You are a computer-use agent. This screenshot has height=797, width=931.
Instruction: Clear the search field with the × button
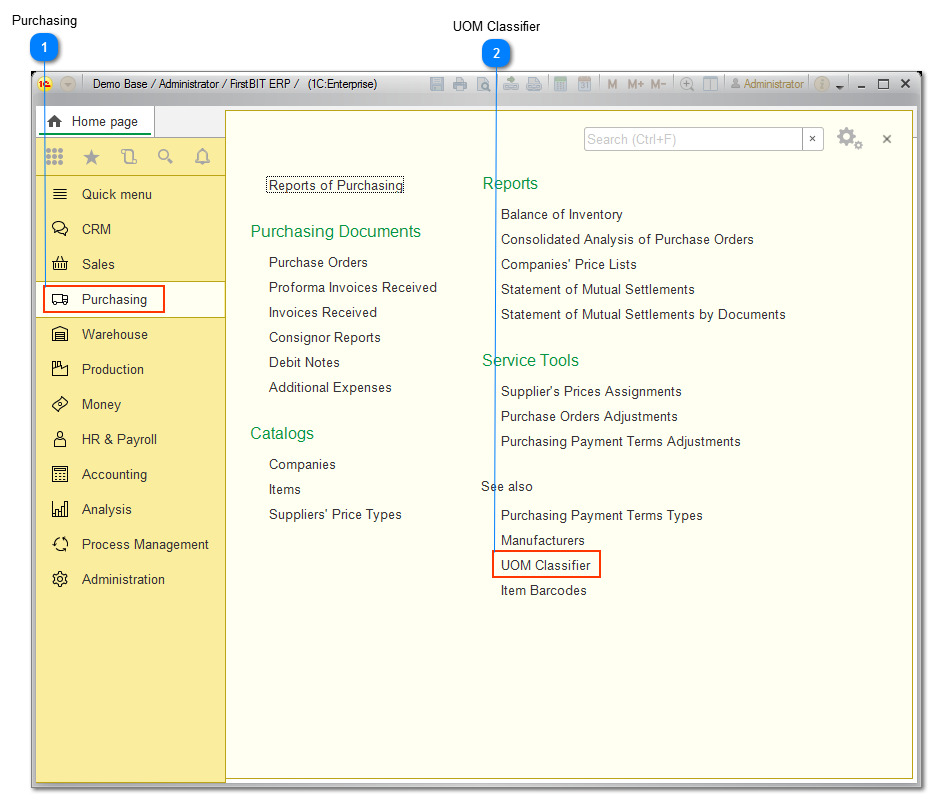click(x=812, y=139)
